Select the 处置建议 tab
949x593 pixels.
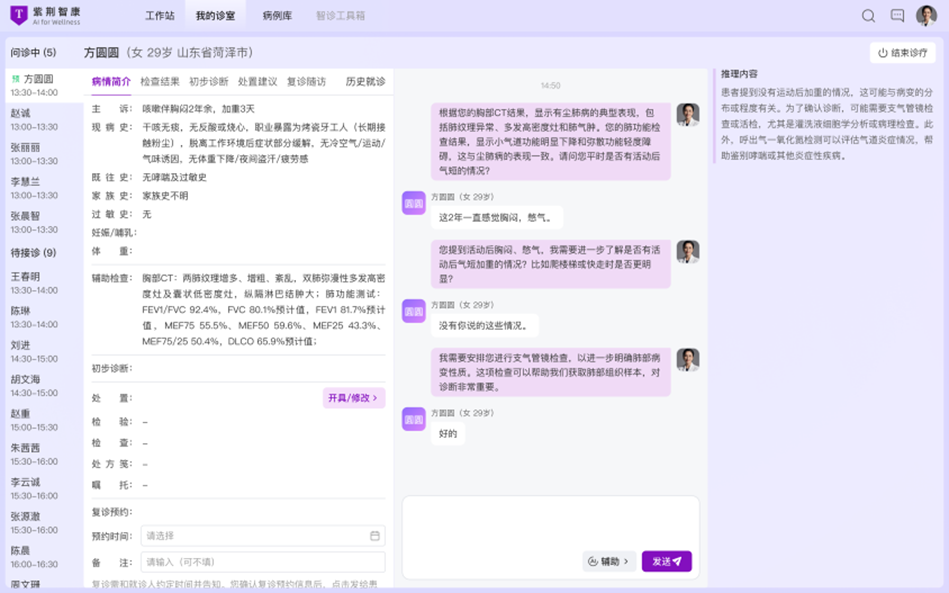[257, 82]
